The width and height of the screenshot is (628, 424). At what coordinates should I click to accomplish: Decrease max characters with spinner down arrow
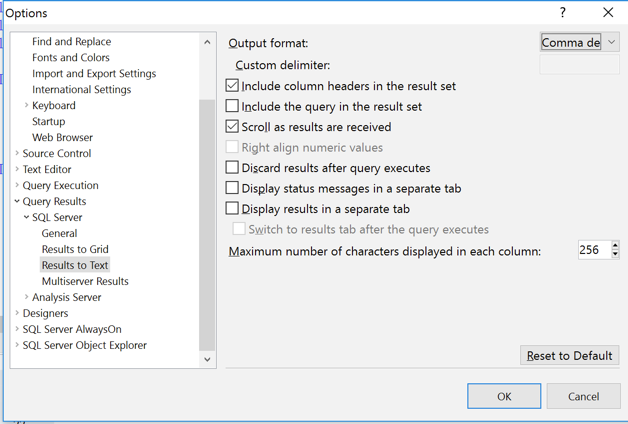[615, 254]
